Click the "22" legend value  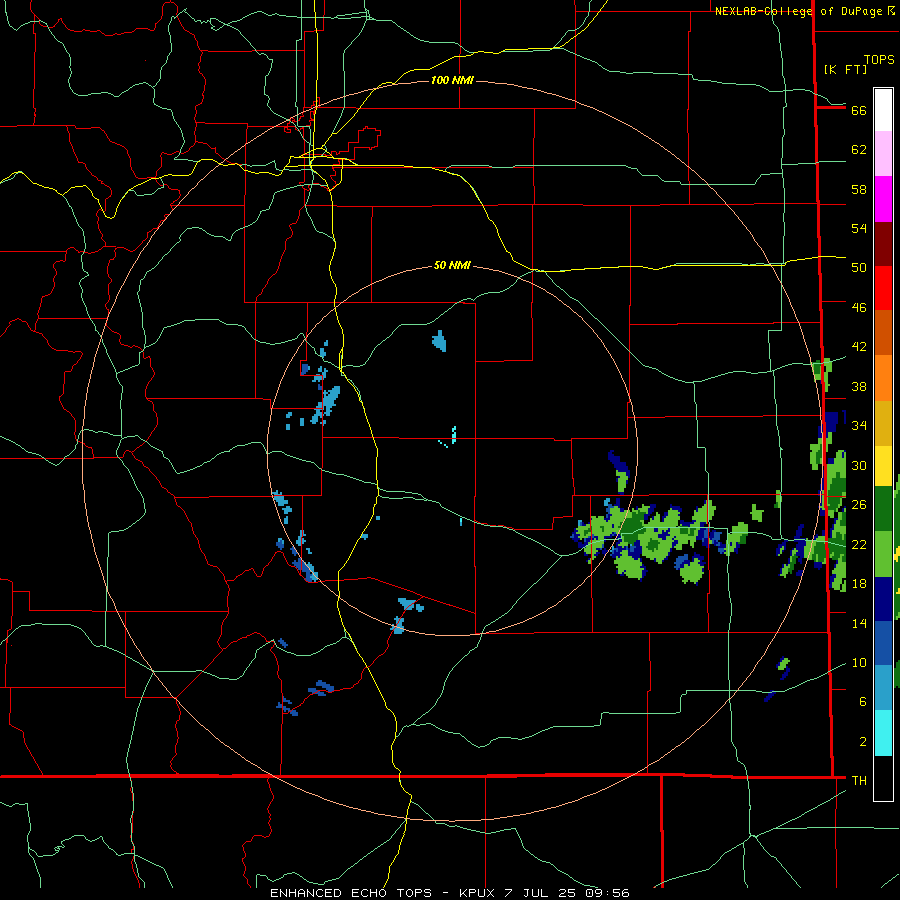(859, 544)
